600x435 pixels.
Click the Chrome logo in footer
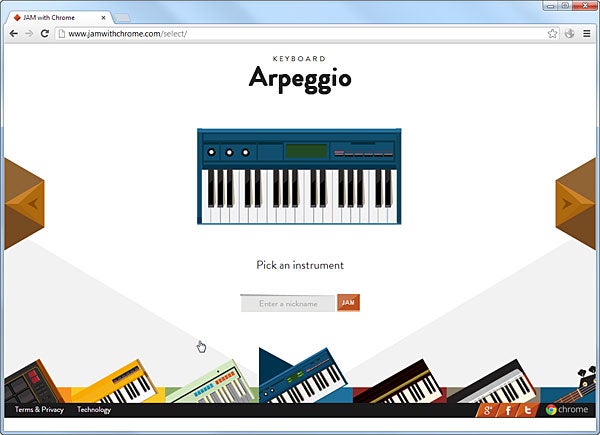567,410
